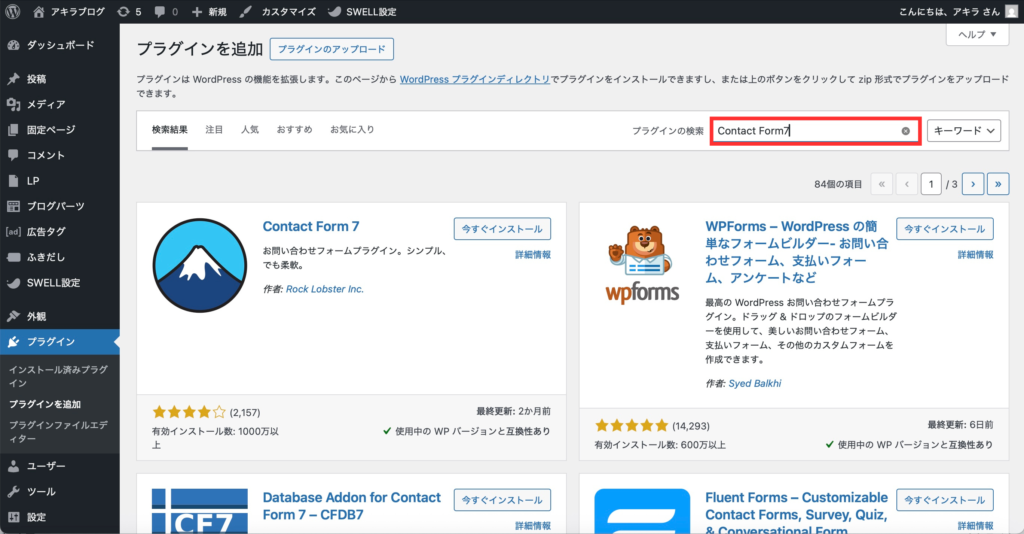Viewport: 1024px width, 534px height.
Task: Click the Contact Form 7 mountain icon
Action: [x=200, y=265]
